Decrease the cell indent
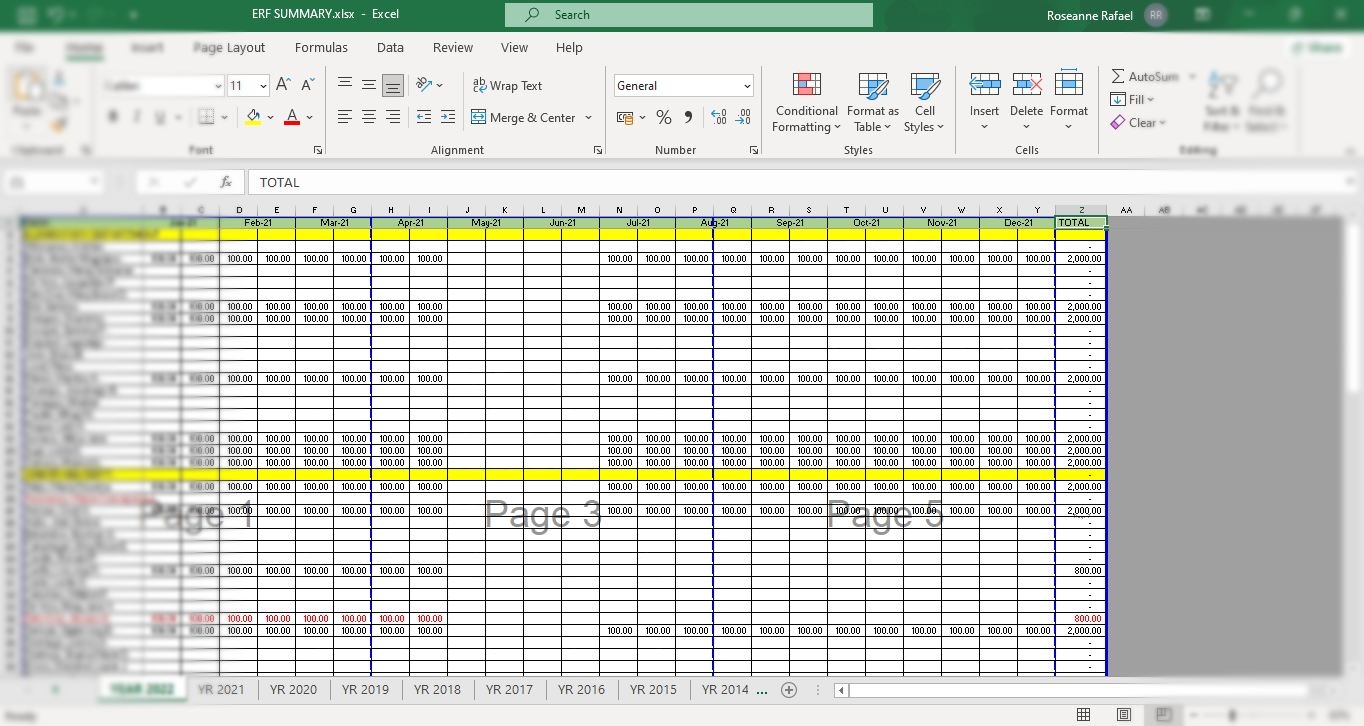This screenshot has height=726, width=1364. pos(424,117)
